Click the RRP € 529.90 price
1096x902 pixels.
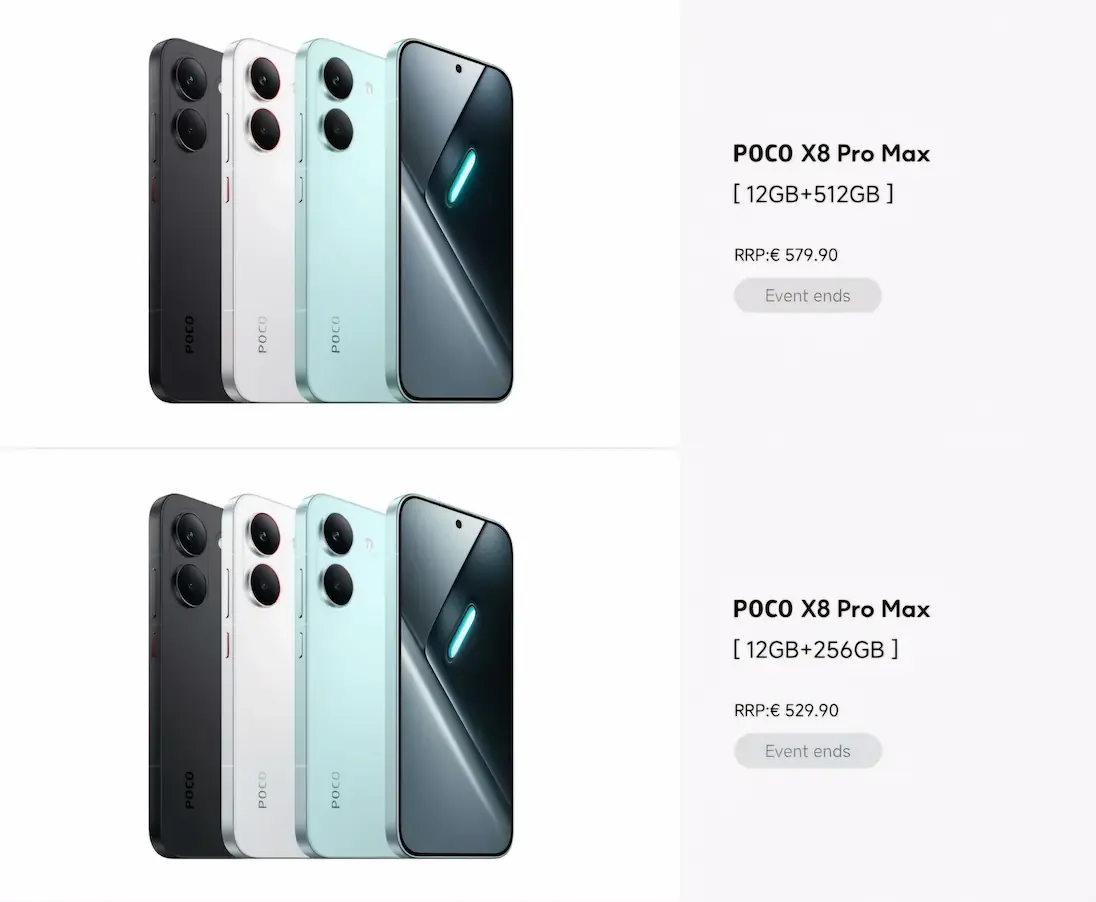click(x=786, y=710)
